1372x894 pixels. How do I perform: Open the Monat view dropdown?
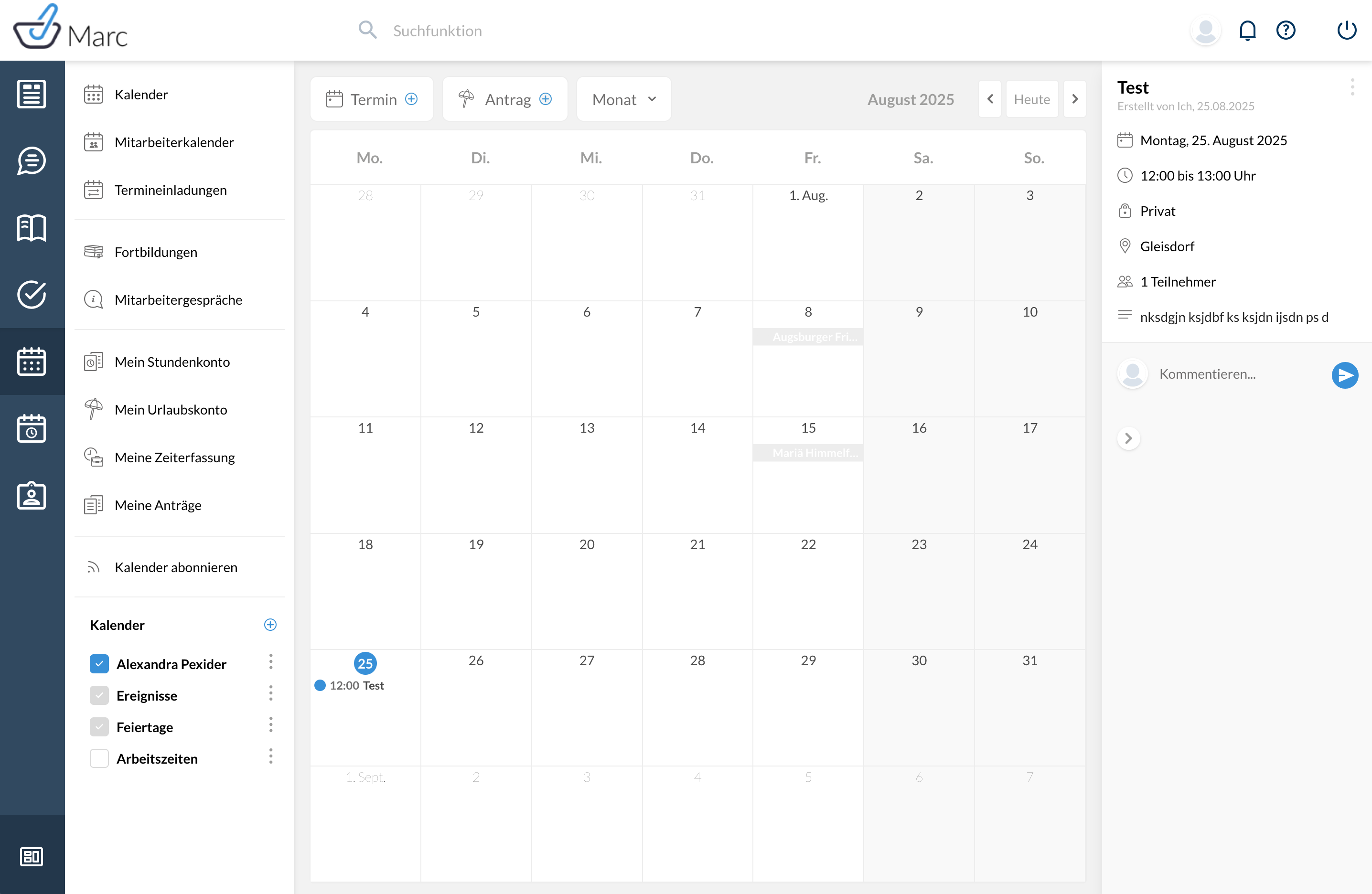coord(624,99)
